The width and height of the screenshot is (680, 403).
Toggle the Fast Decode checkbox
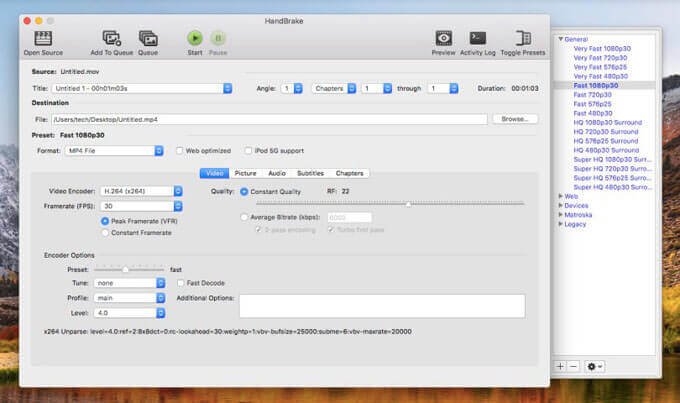pos(180,283)
